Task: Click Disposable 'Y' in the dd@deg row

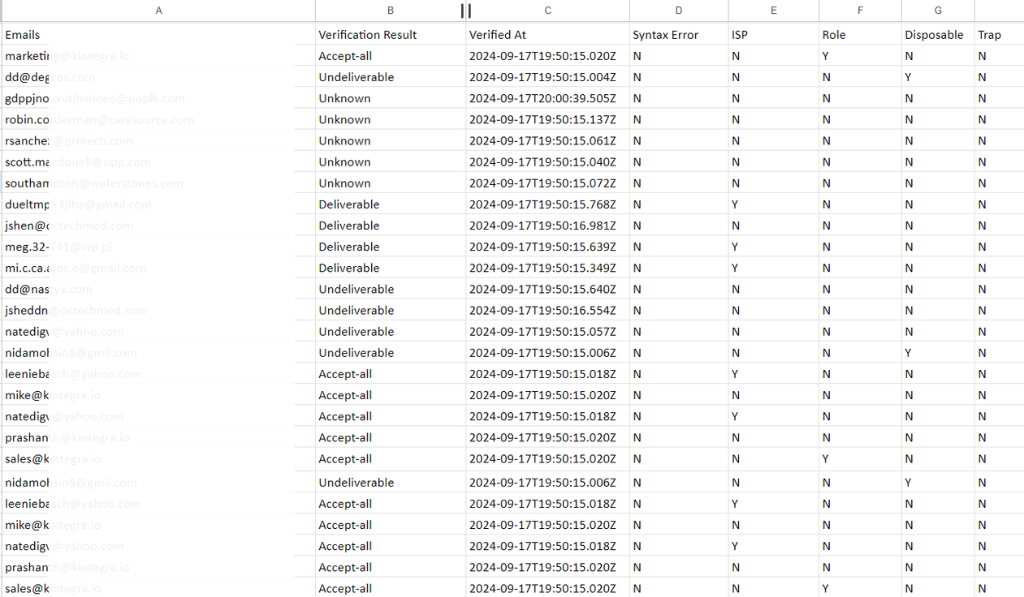Action: click(908, 77)
